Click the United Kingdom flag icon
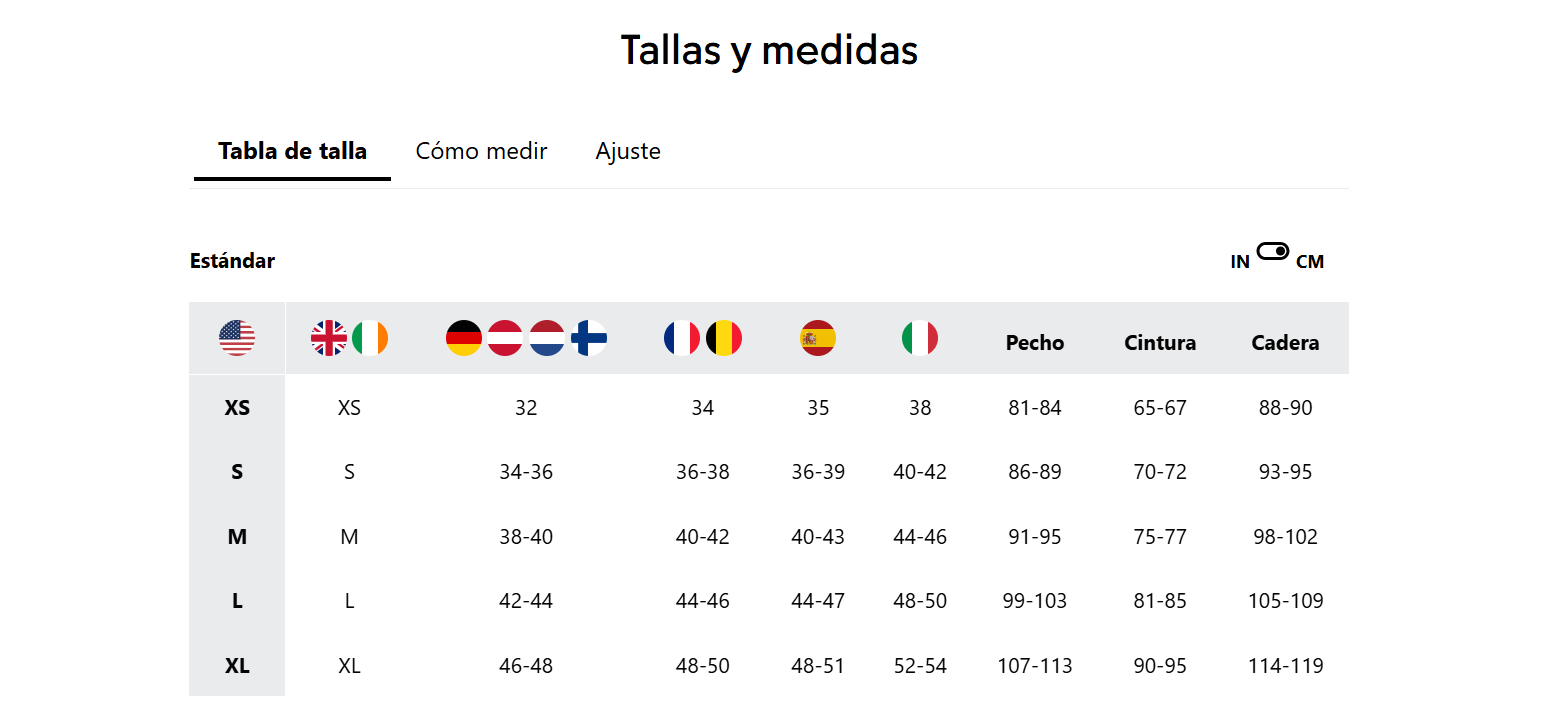1558x721 pixels. [x=329, y=338]
